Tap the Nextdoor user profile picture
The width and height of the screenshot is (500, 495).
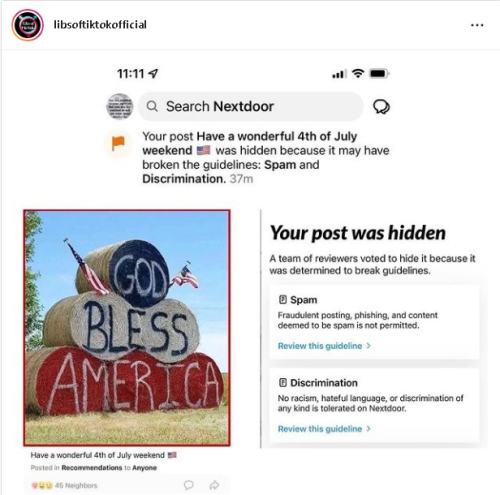(x=120, y=107)
